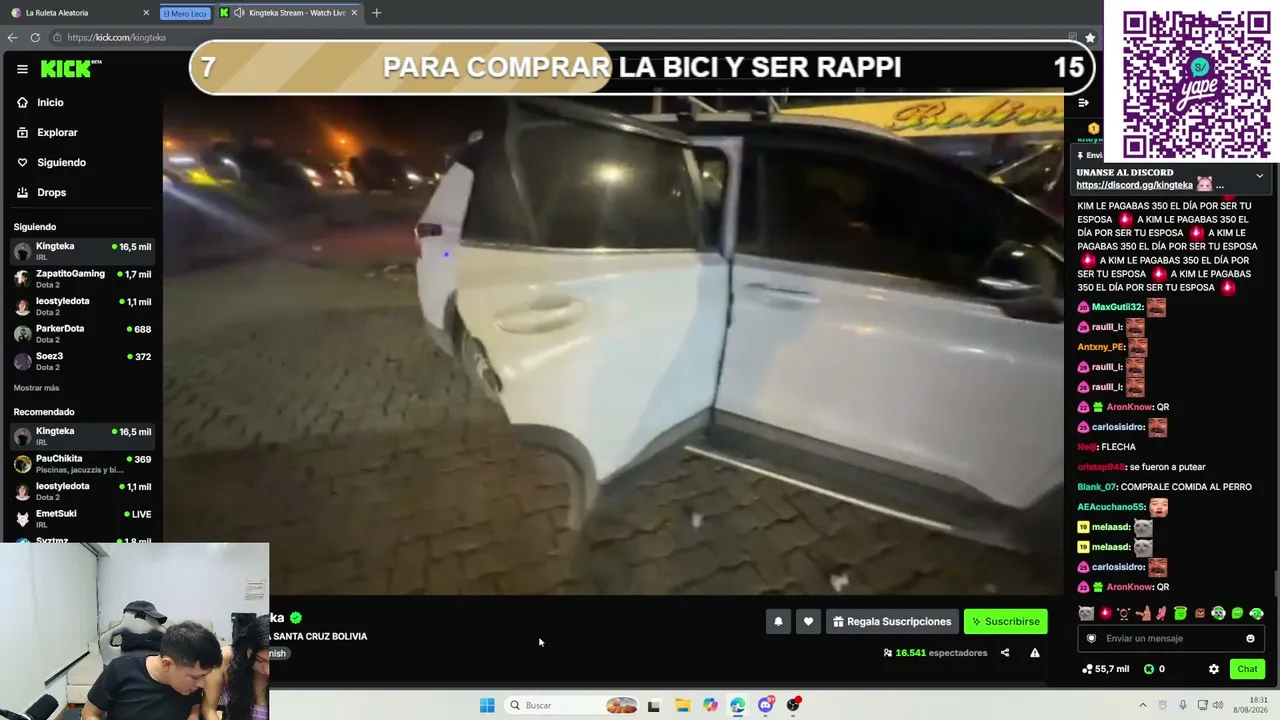
Task: Open Task View from the taskbar
Action: (x=654, y=705)
